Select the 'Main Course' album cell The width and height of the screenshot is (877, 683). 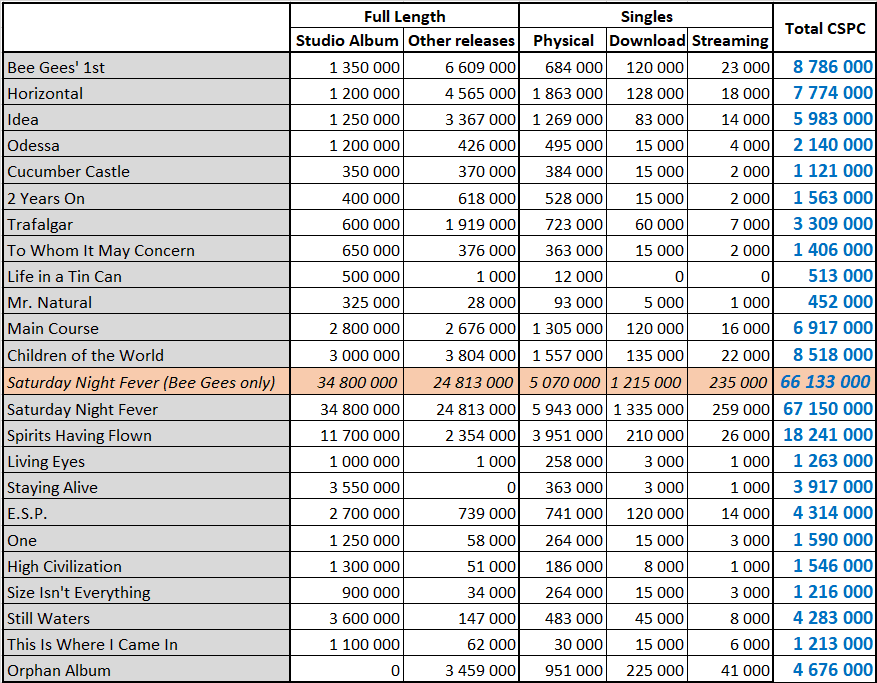tap(147, 328)
